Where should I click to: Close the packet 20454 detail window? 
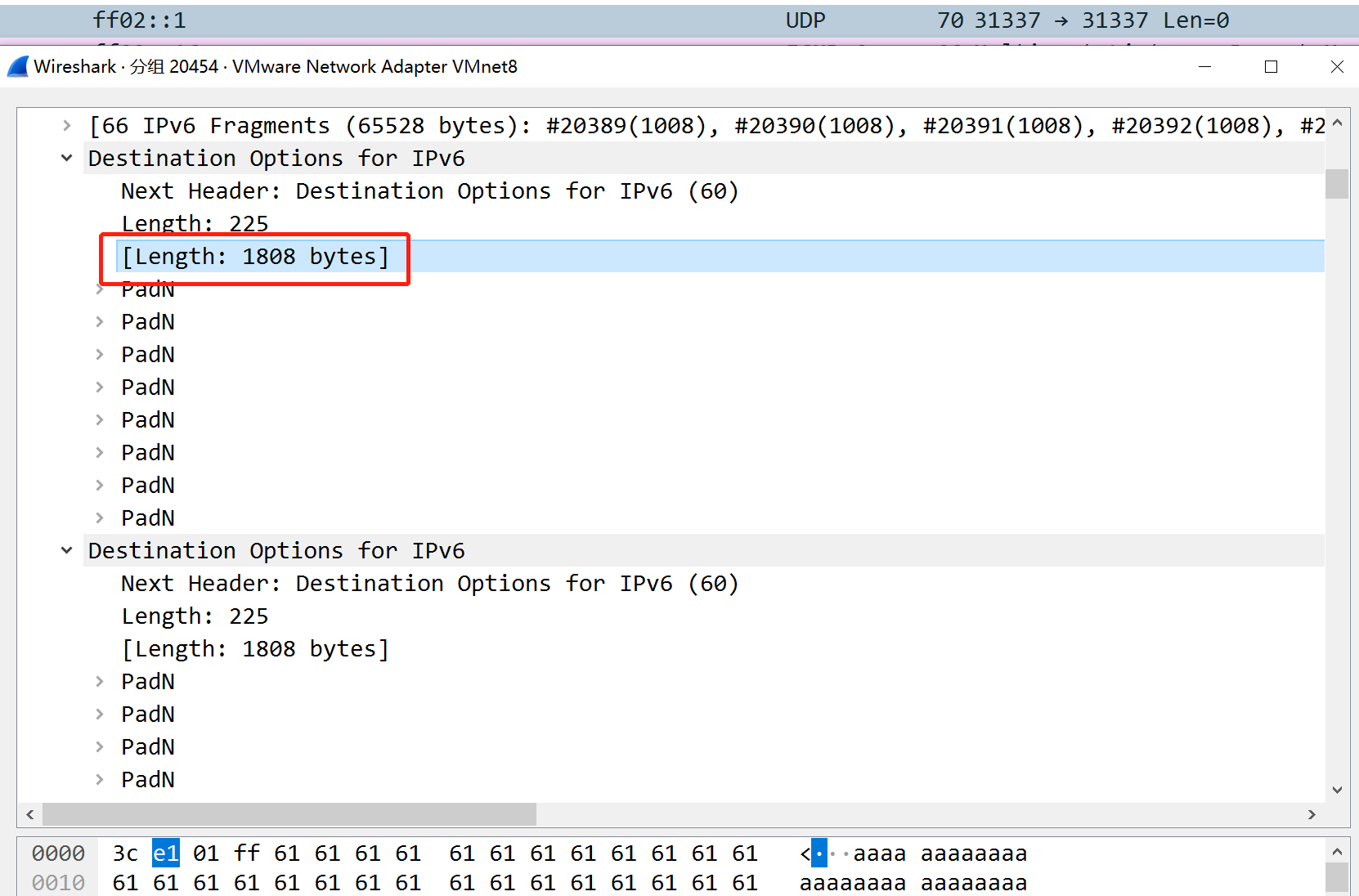pos(1337,67)
